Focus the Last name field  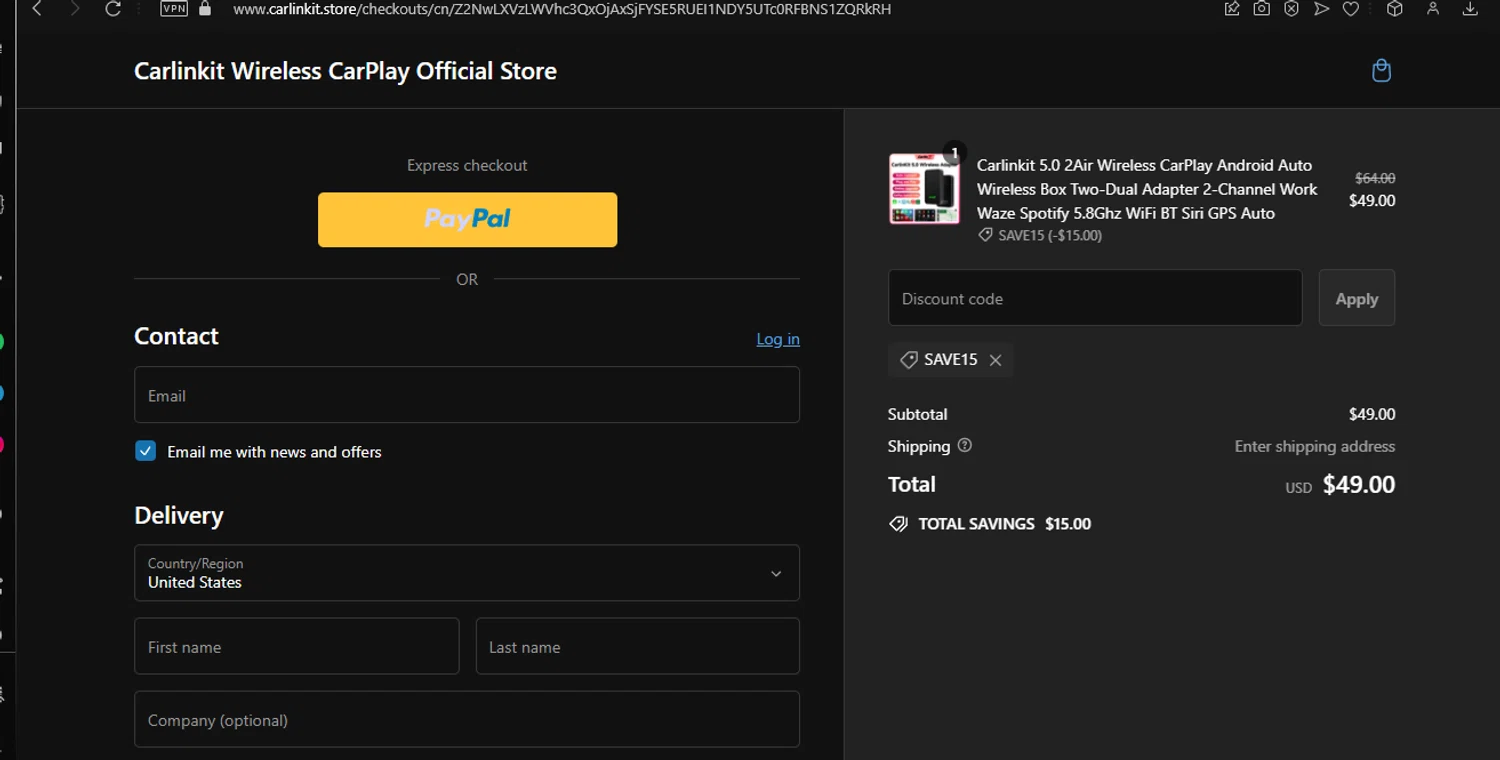638,646
